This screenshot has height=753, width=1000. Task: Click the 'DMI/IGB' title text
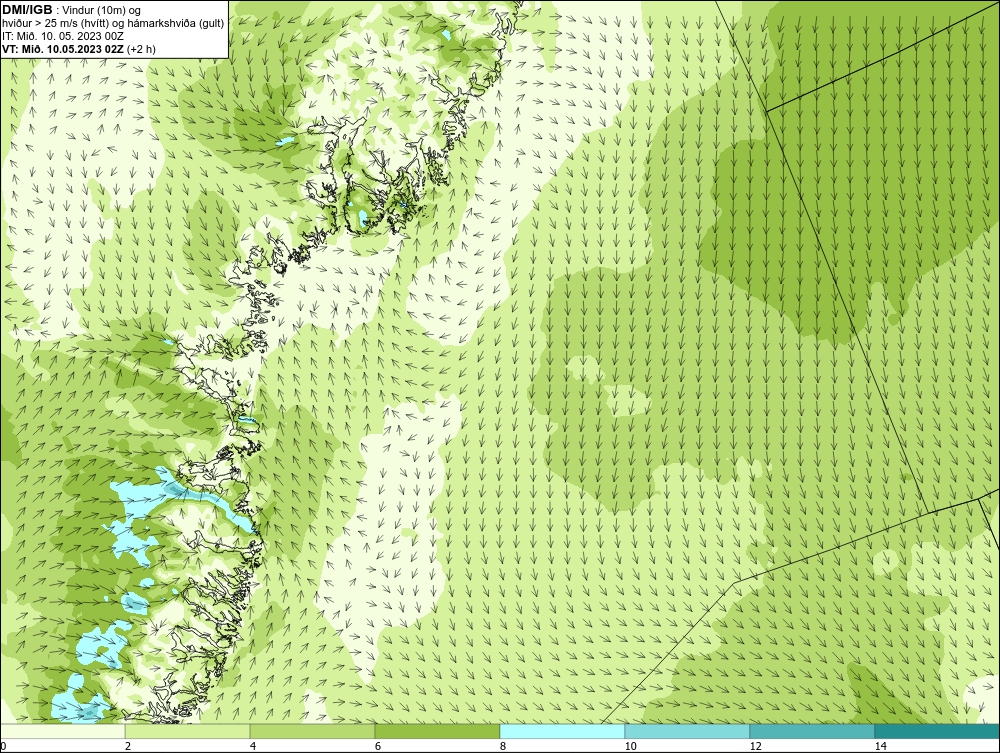pyautogui.click(x=27, y=10)
